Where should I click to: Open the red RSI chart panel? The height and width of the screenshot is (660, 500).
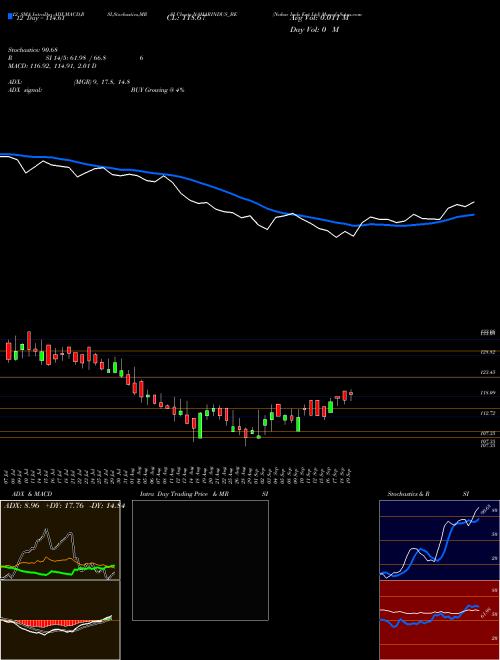tap(439, 620)
